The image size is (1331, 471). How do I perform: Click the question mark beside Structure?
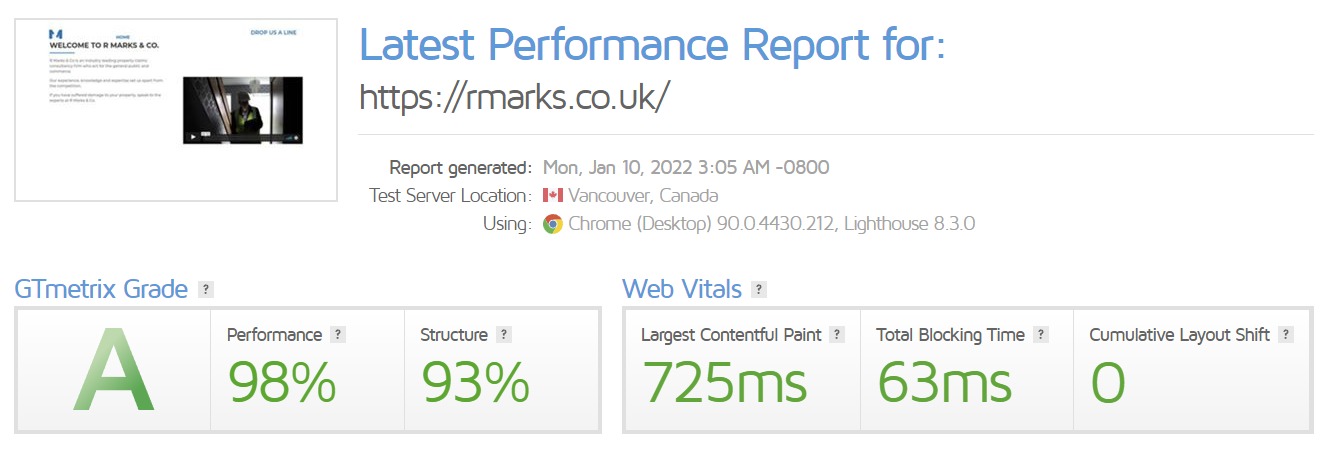click(x=504, y=335)
